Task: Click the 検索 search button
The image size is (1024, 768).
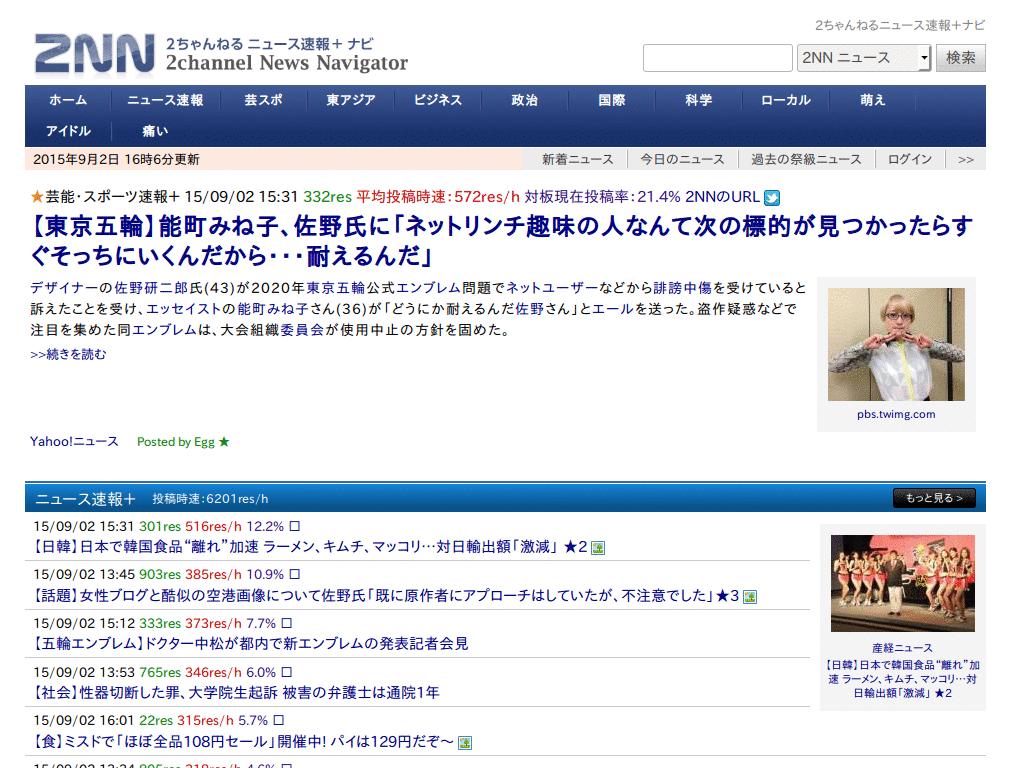Action: click(961, 58)
